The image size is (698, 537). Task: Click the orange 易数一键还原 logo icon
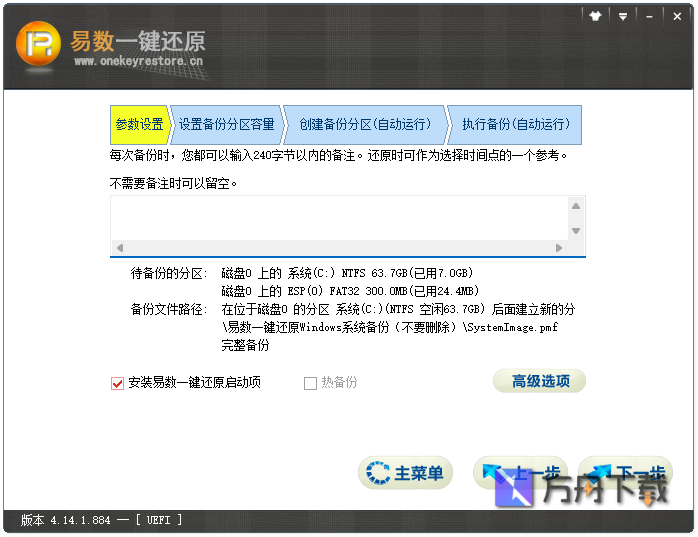(38, 44)
